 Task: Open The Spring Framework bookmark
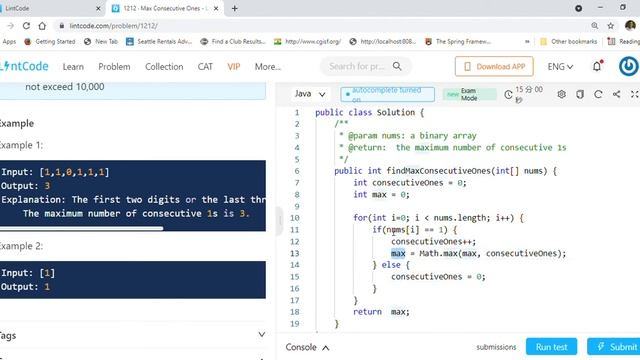(458, 41)
